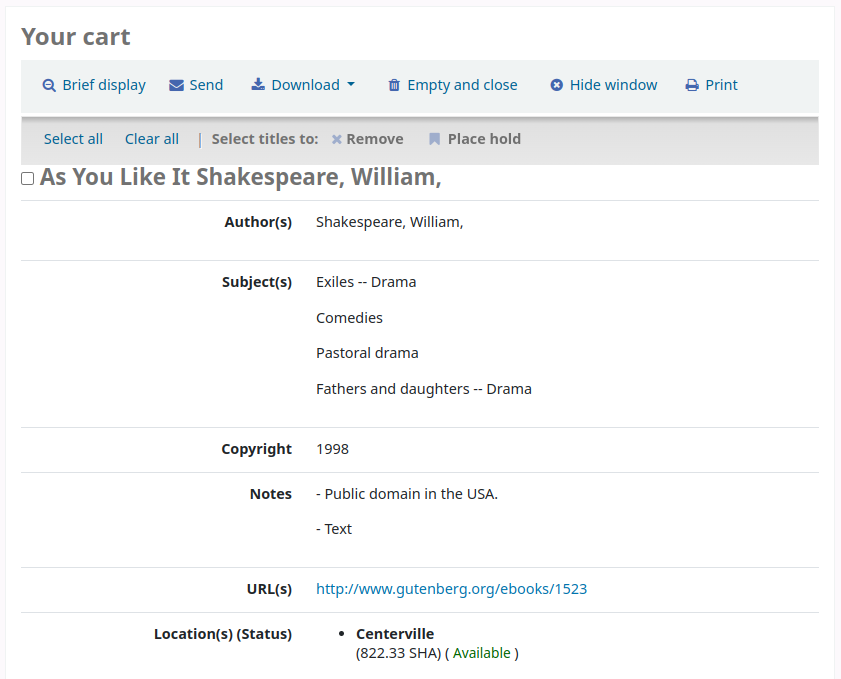Click Place hold for selected titles

tap(474, 139)
